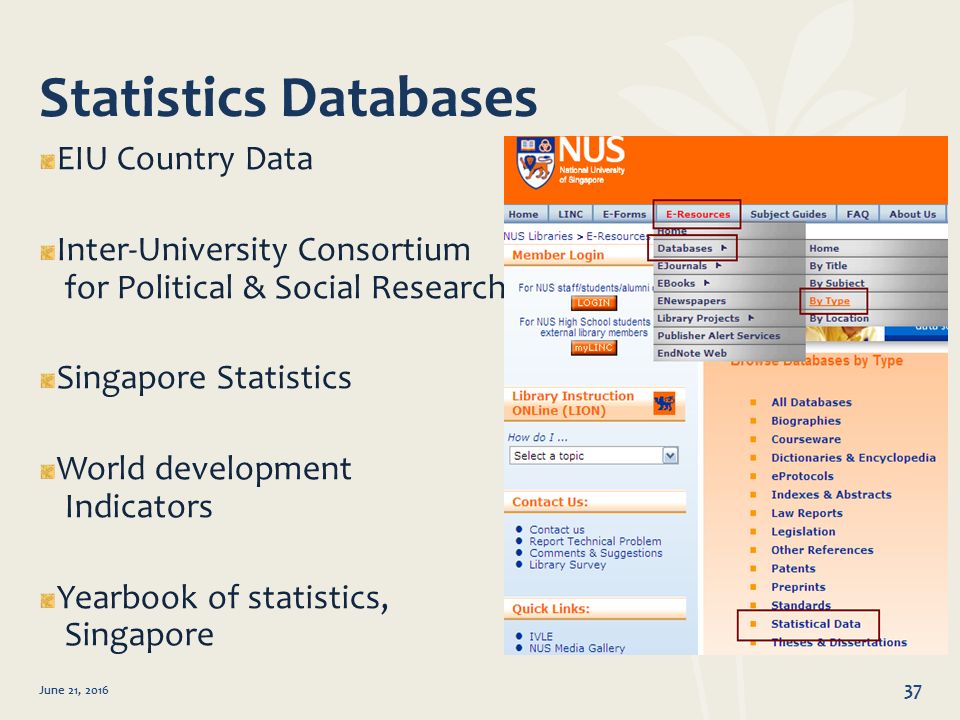Image resolution: width=960 pixels, height=720 pixels.
Task: Click the NUS crest logo
Action: 536,162
